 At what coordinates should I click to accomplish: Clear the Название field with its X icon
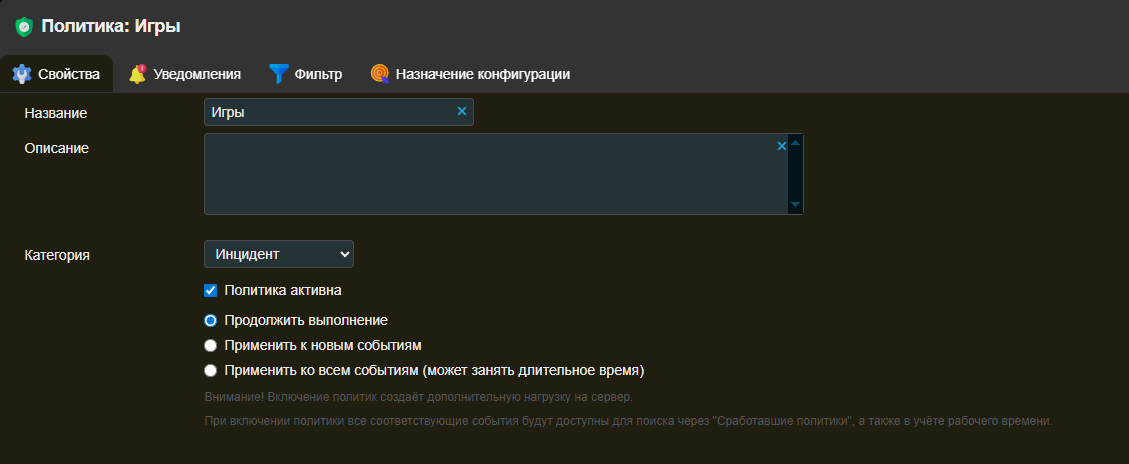(x=461, y=111)
